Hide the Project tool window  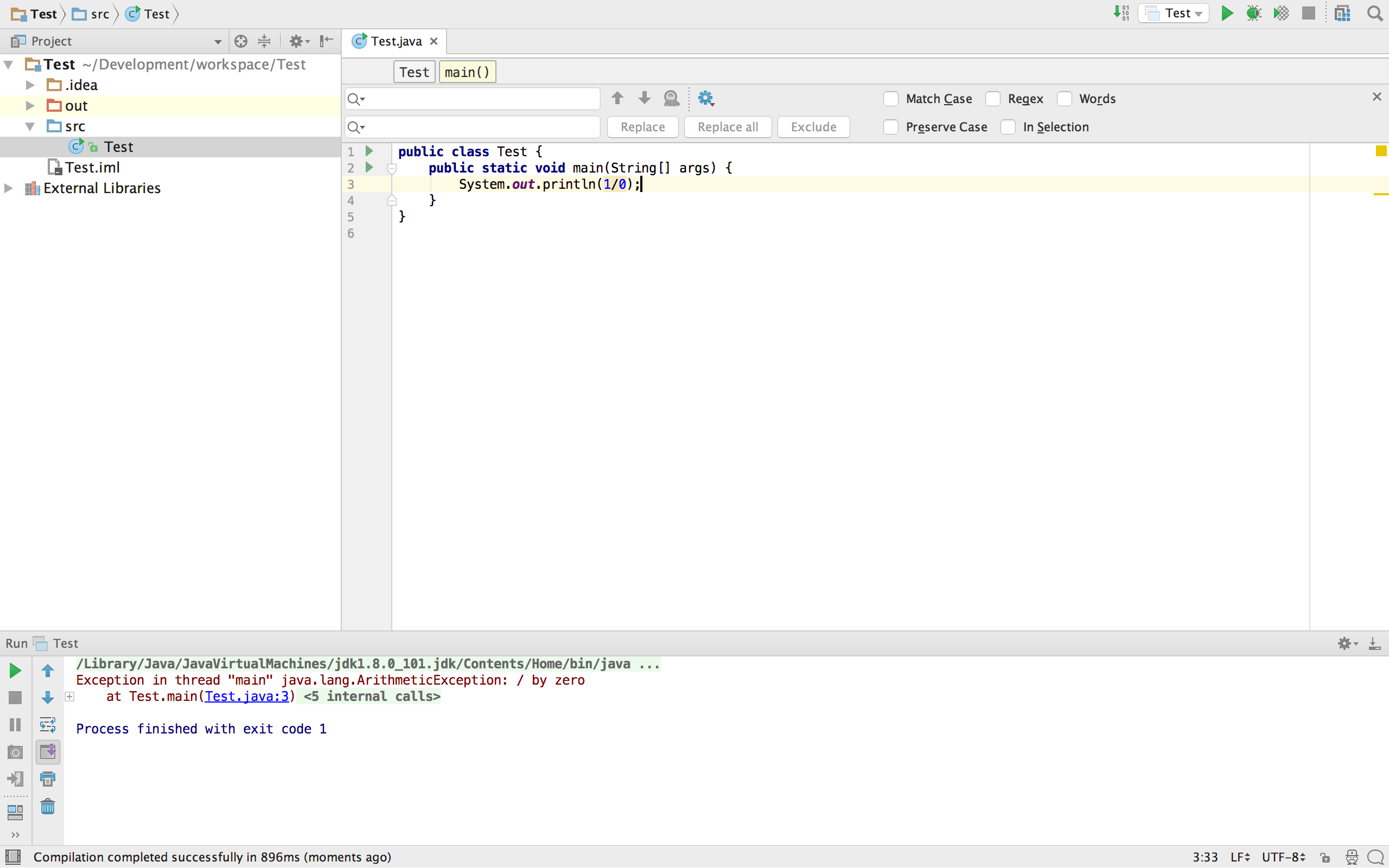pyautogui.click(x=327, y=41)
